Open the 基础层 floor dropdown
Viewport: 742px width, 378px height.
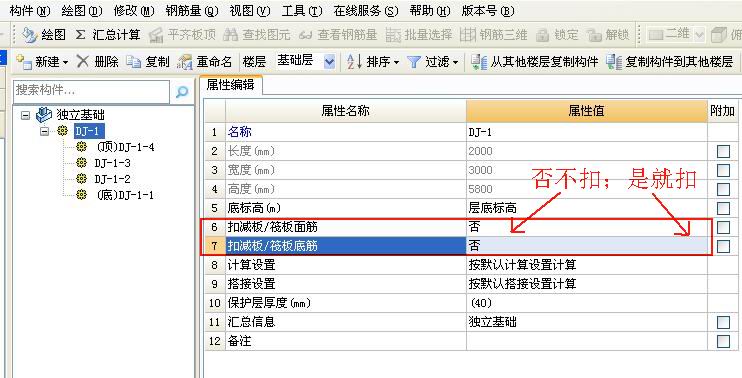pos(329,62)
